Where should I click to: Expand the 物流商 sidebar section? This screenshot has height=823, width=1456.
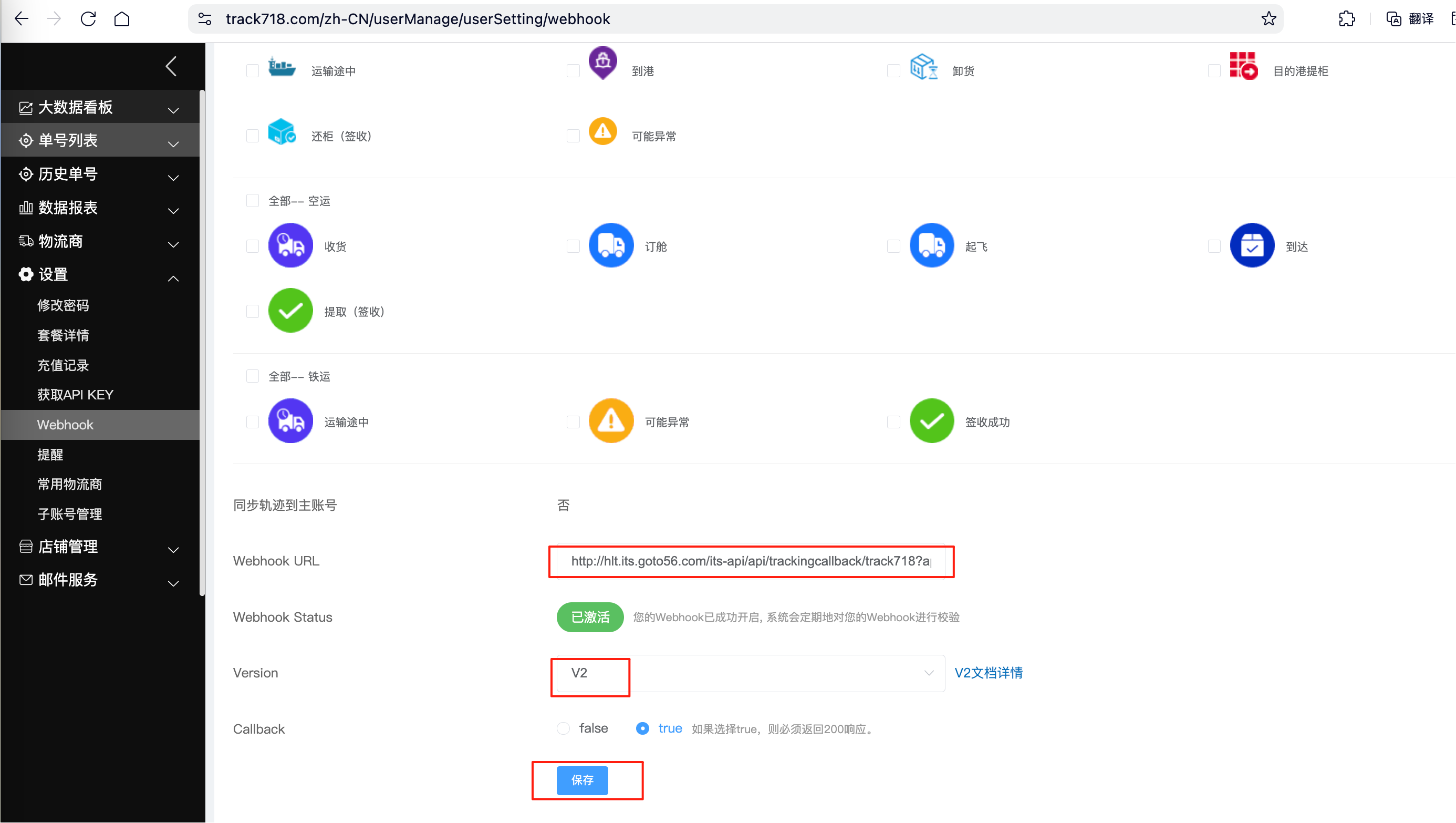100,241
